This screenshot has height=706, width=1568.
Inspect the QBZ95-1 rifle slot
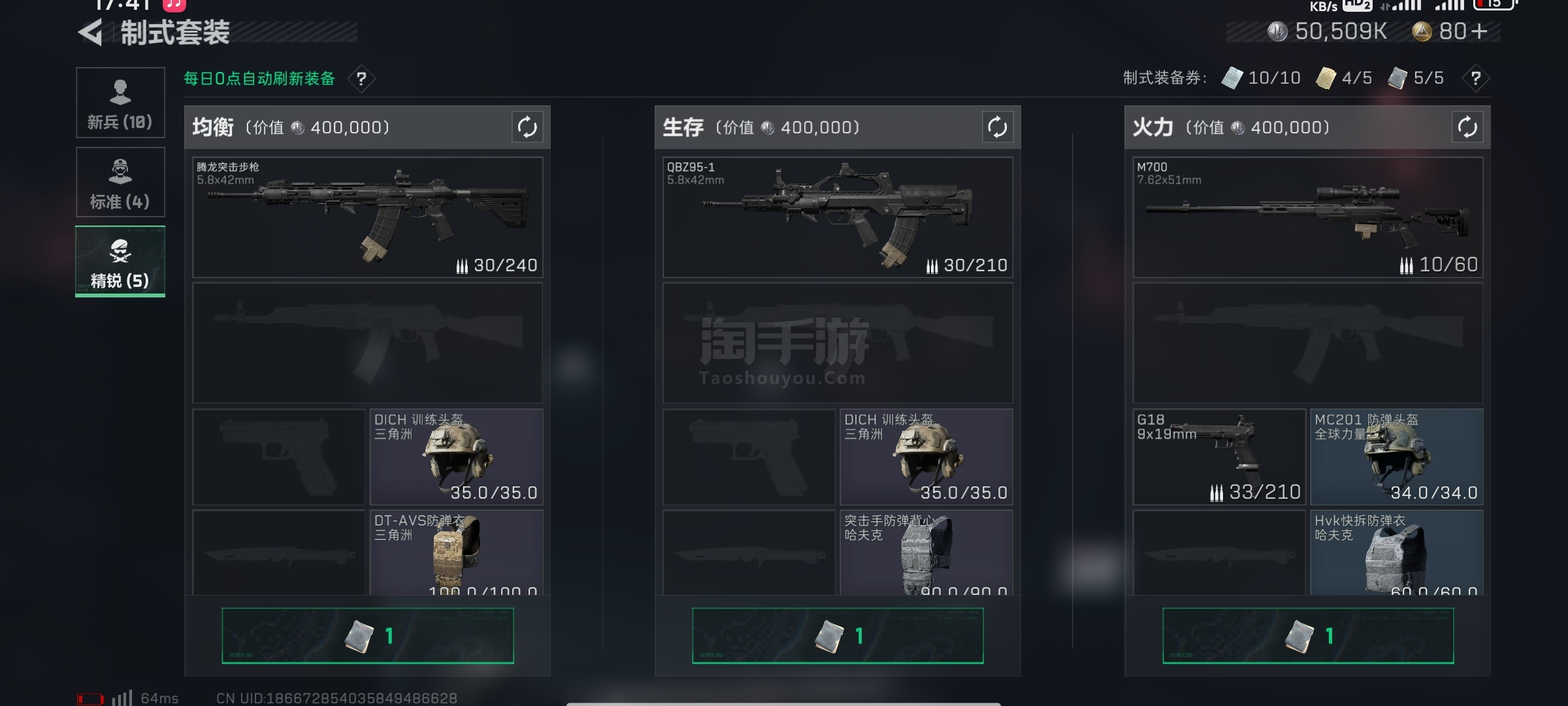tap(838, 217)
